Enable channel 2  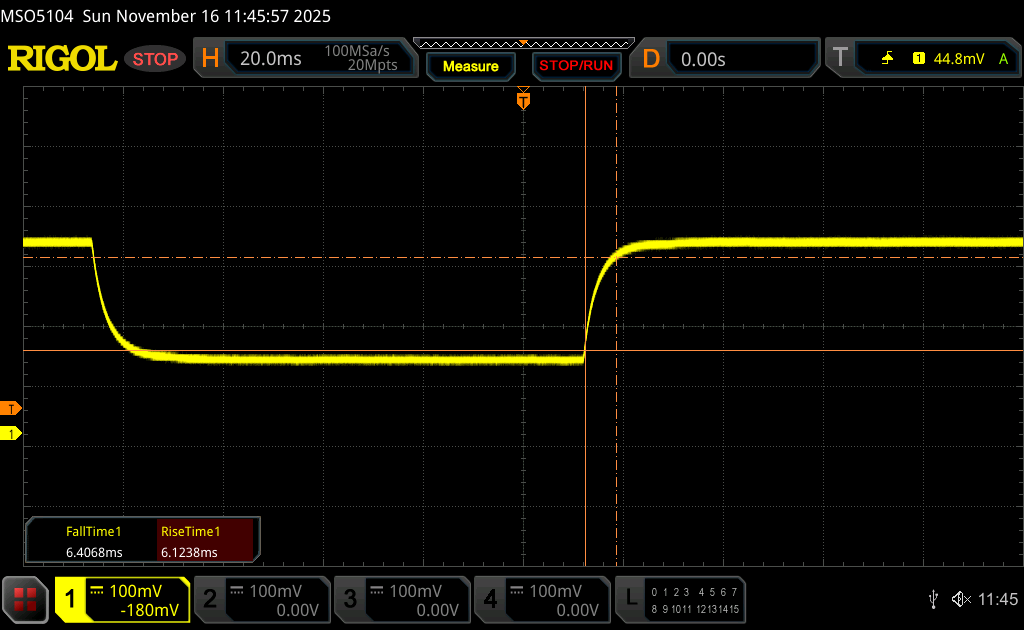coord(260,599)
